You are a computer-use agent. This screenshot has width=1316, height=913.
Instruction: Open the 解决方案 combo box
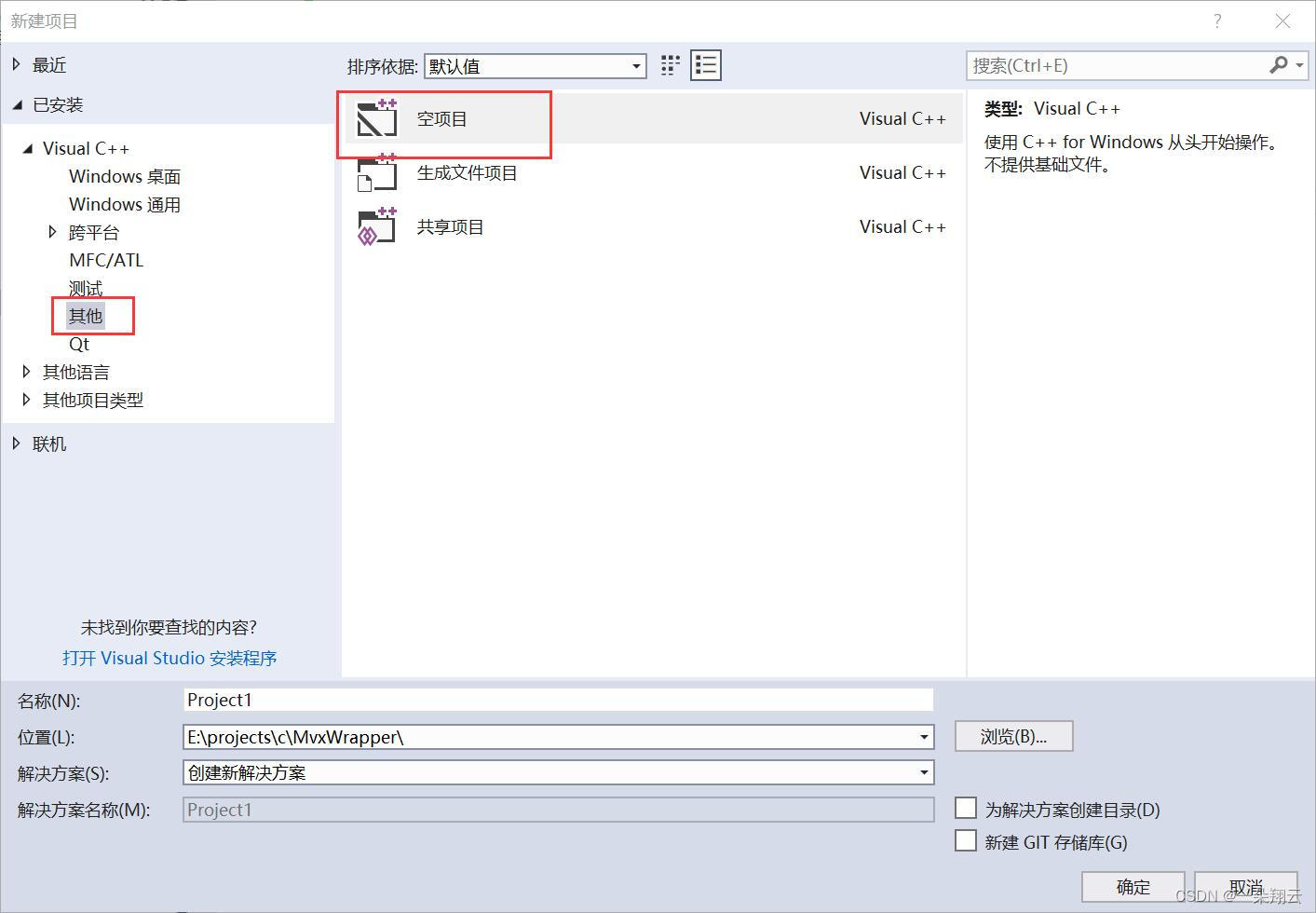559,772
